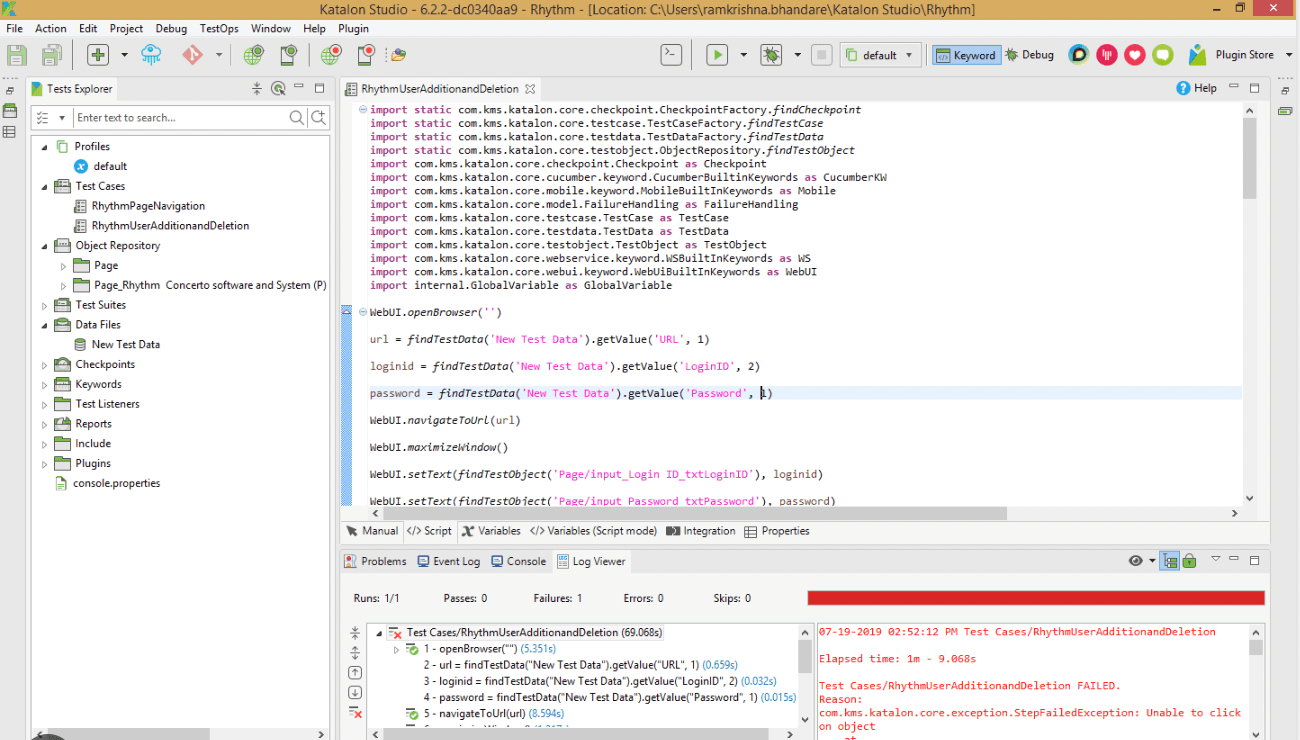Click the magnifier search icon

click(x=296, y=118)
